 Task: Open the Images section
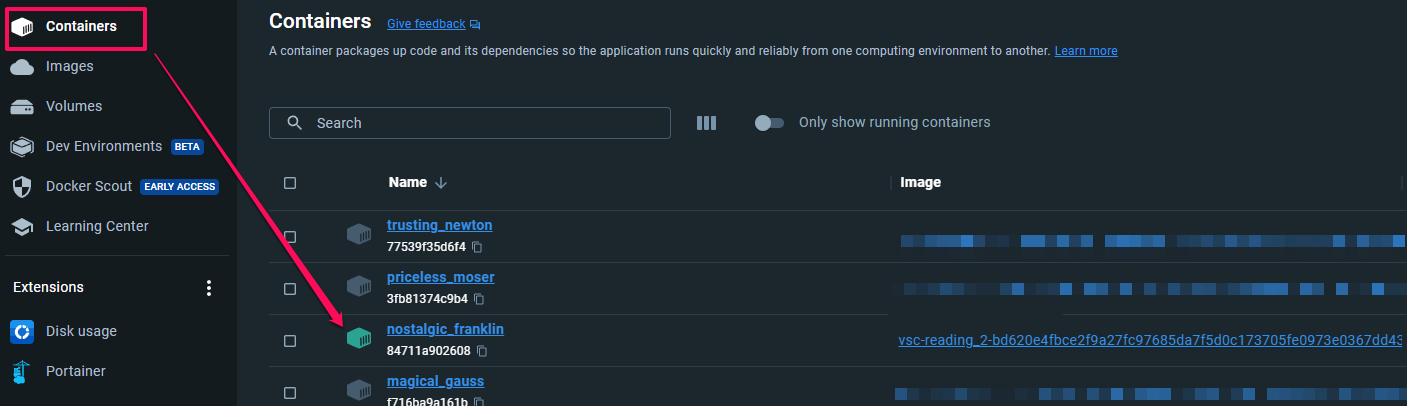pyautogui.click(x=69, y=66)
